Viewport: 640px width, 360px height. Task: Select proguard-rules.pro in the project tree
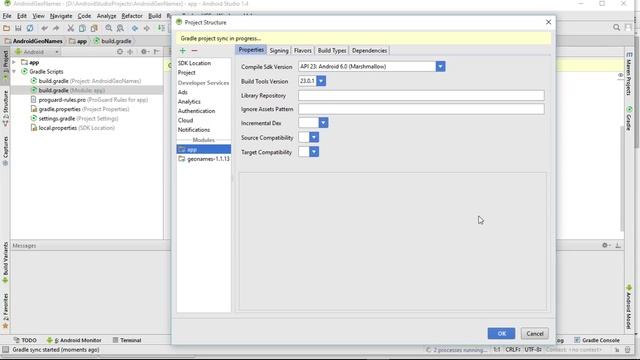[x=89, y=100]
